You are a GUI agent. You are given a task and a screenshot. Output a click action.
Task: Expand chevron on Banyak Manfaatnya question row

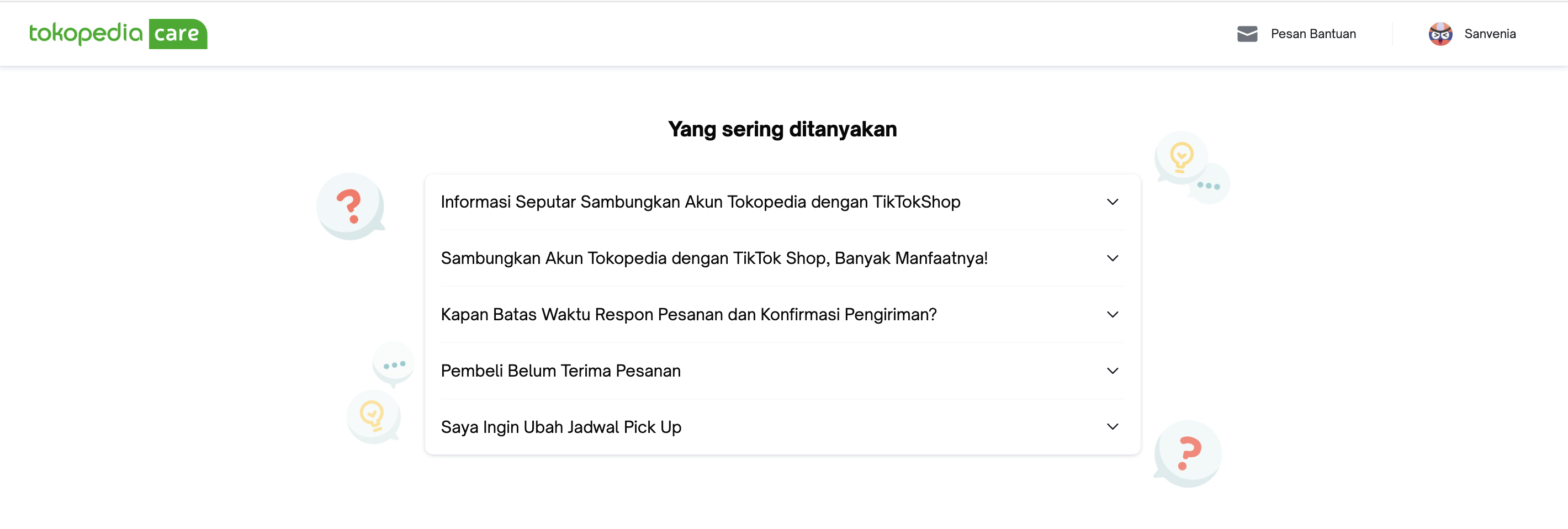point(1112,258)
